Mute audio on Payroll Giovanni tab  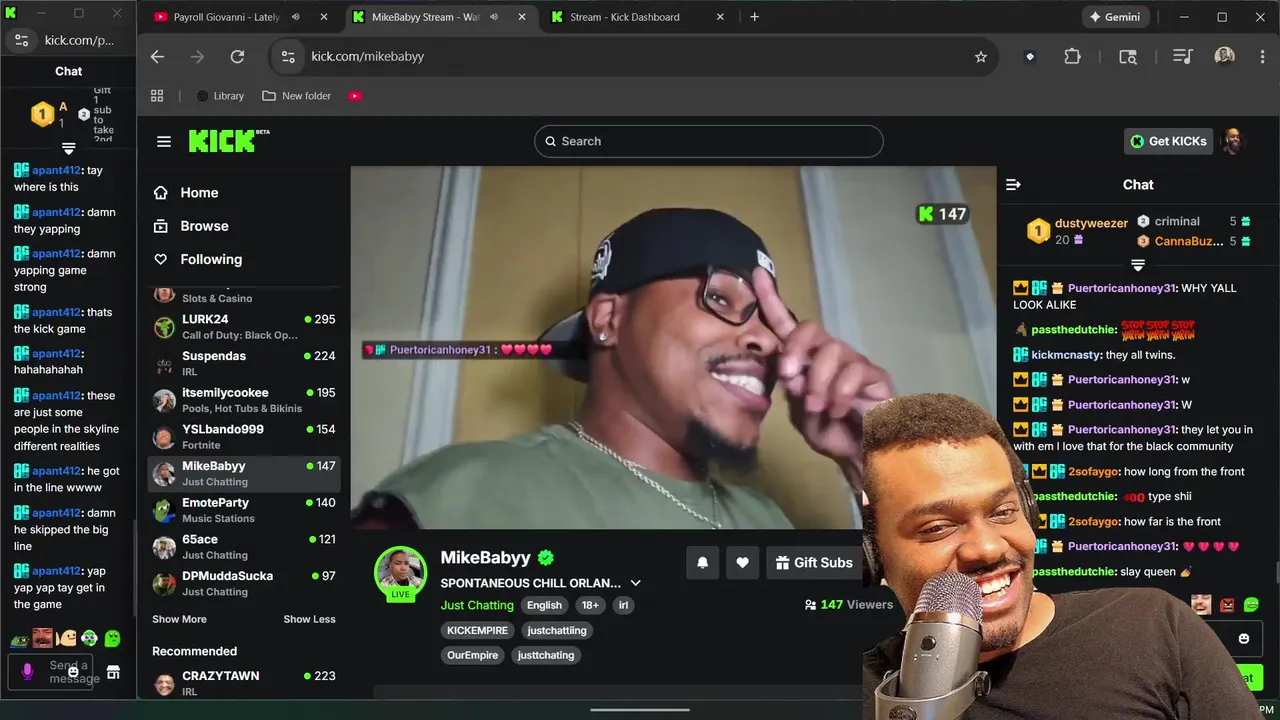[x=295, y=17]
